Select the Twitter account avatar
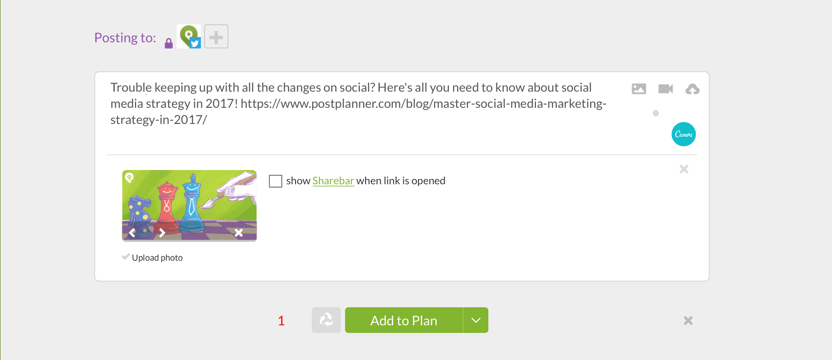This screenshot has width=832, height=360. (x=189, y=37)
